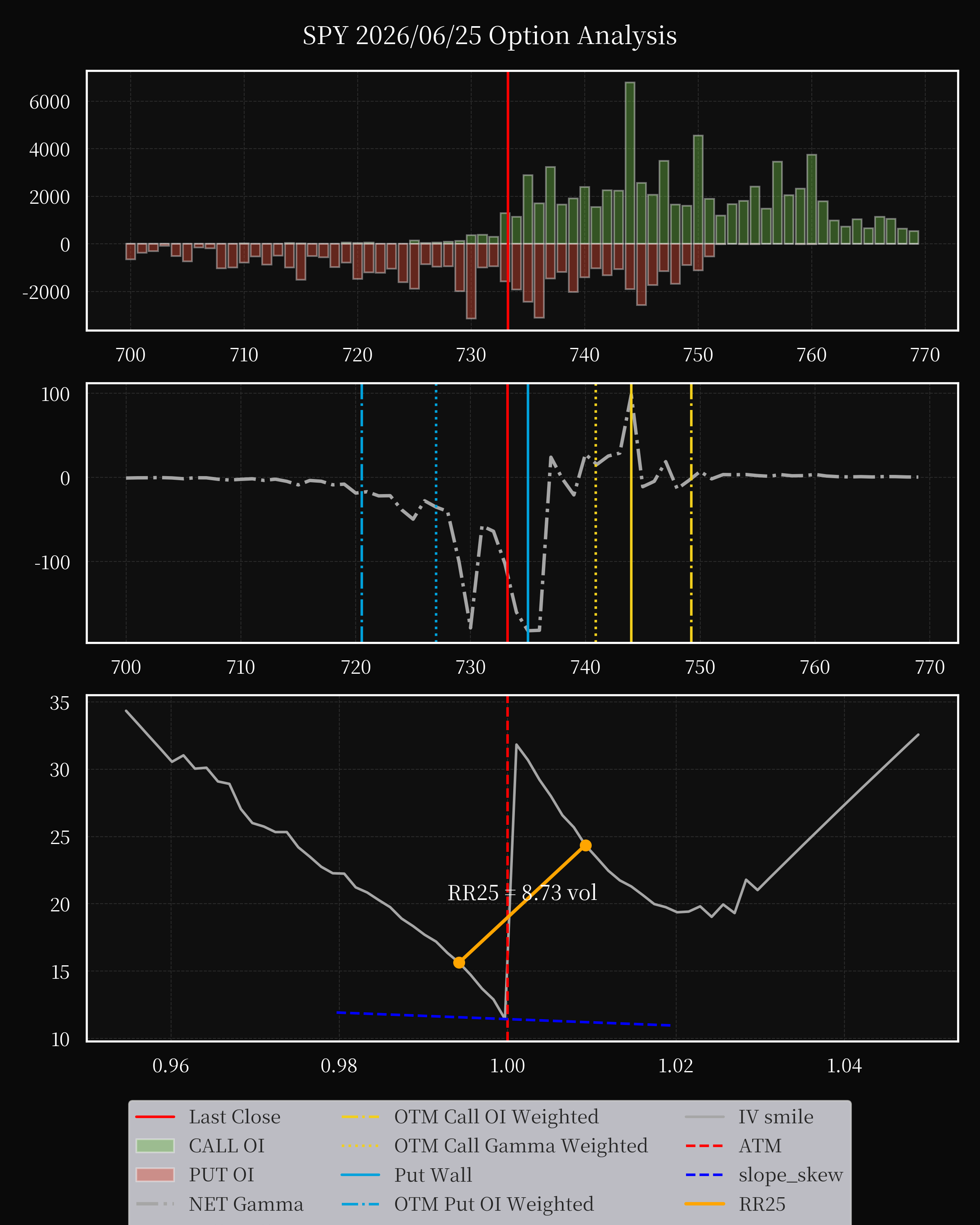The image size is (980, 1225).
Task: Click the chart title SPY 2026/06/25 Option Analysis
Action: point(489,35)
